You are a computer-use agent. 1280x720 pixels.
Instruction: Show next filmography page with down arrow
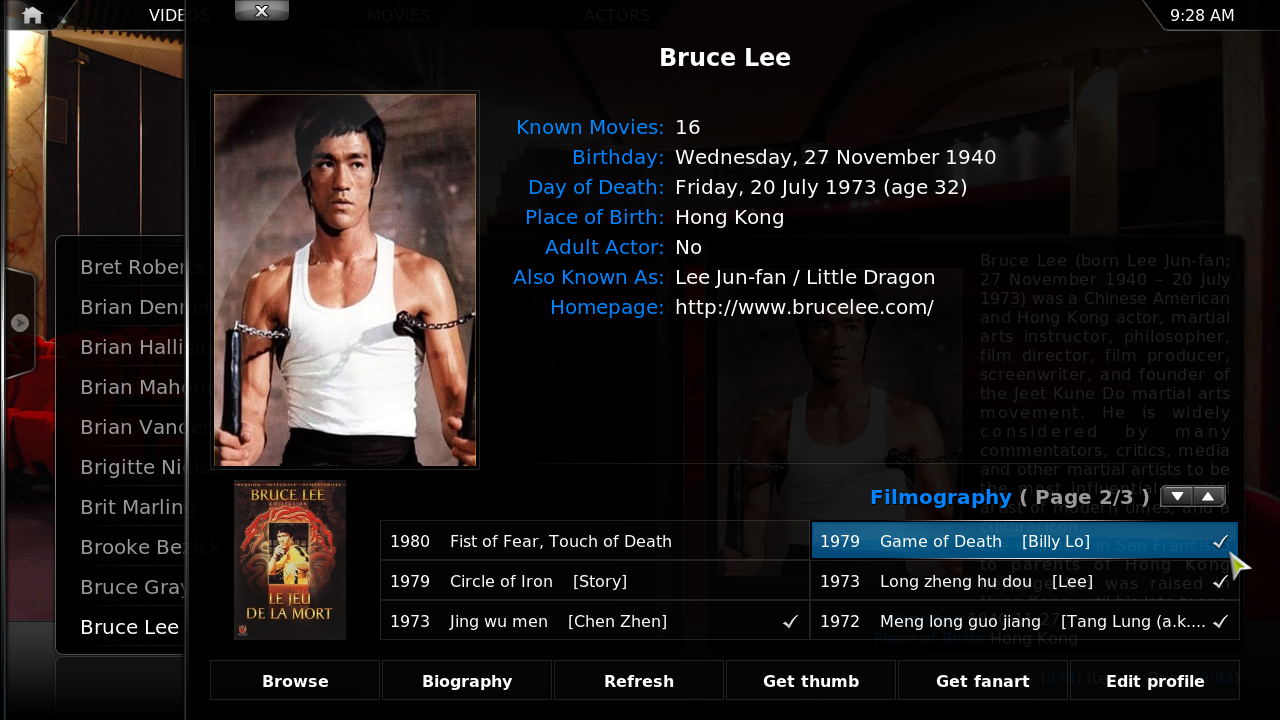click(x=1177, y=497)
